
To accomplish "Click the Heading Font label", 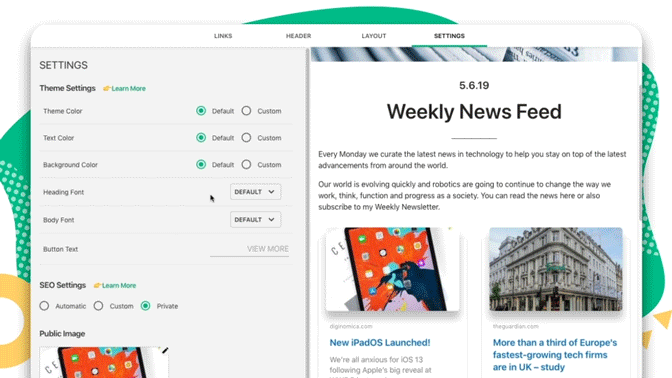I will click(63, 192).
